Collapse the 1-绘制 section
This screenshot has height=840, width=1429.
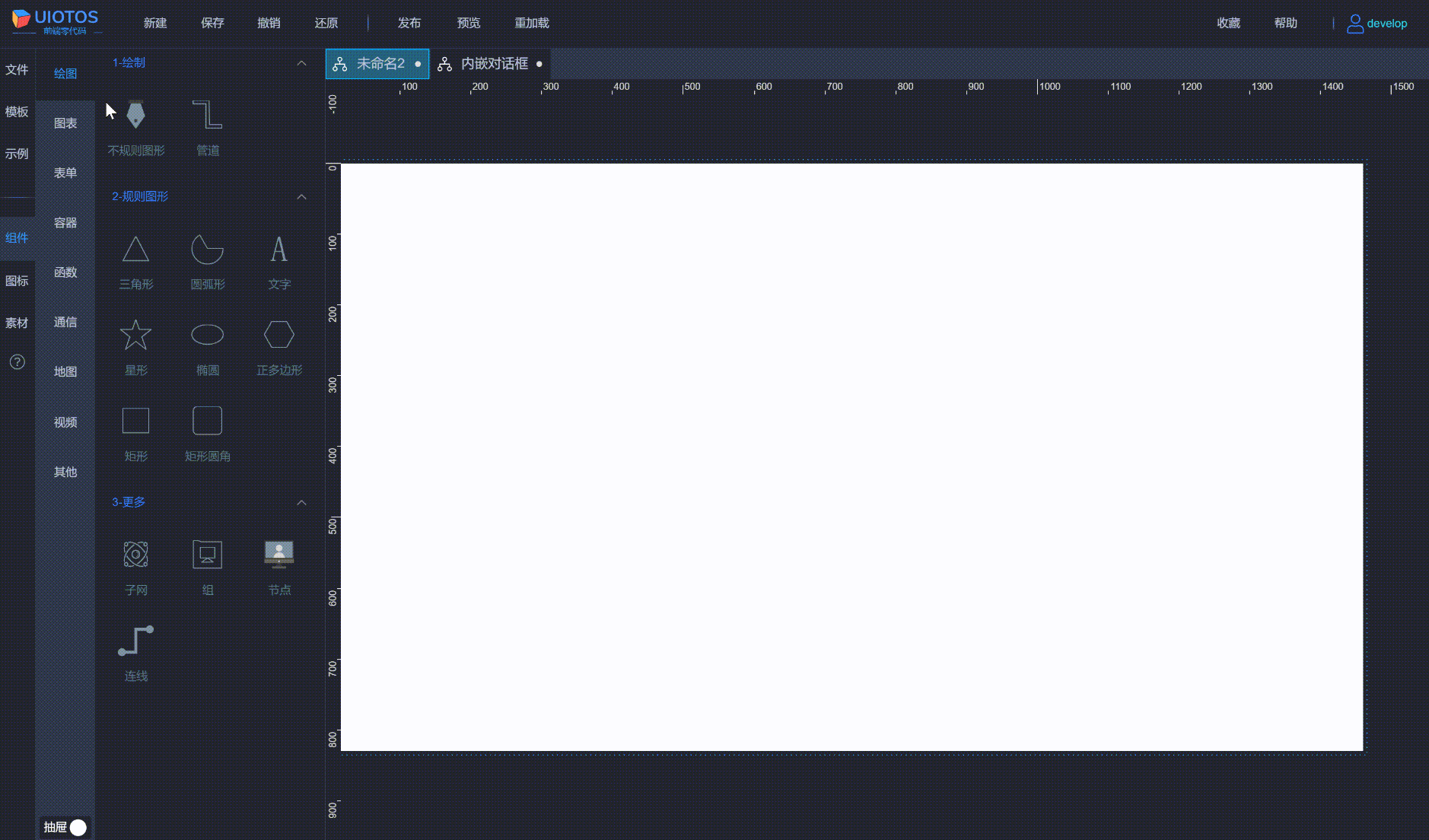[x=301, y=63]
